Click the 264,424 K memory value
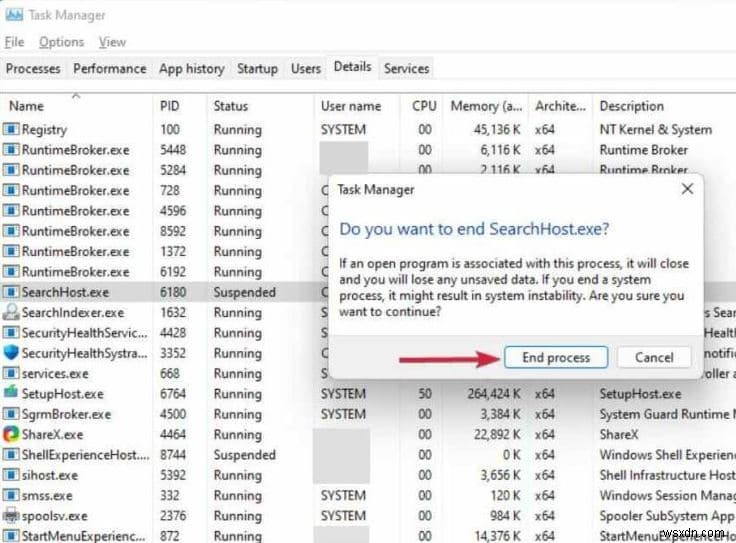This screenshot has height=543, width=736. coord(494,394)
